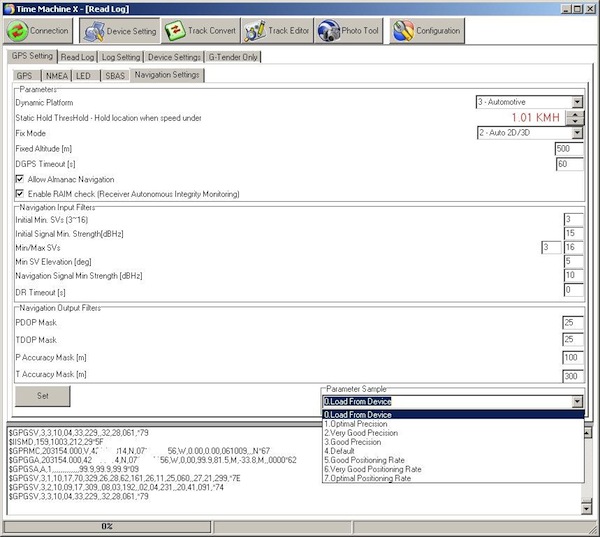The image size is (600, 537).
Task: Click the Min SV Elevation field
Action: (x=573, y=261)
